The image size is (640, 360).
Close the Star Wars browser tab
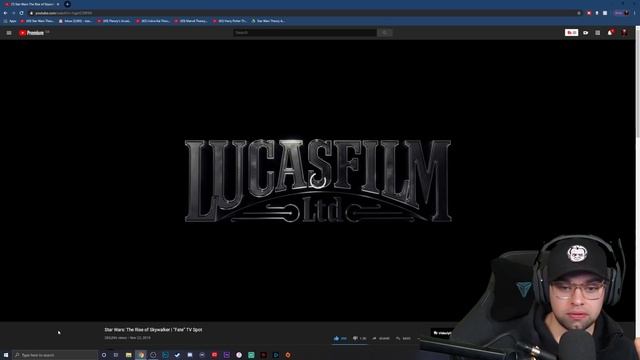click(58, 4)
